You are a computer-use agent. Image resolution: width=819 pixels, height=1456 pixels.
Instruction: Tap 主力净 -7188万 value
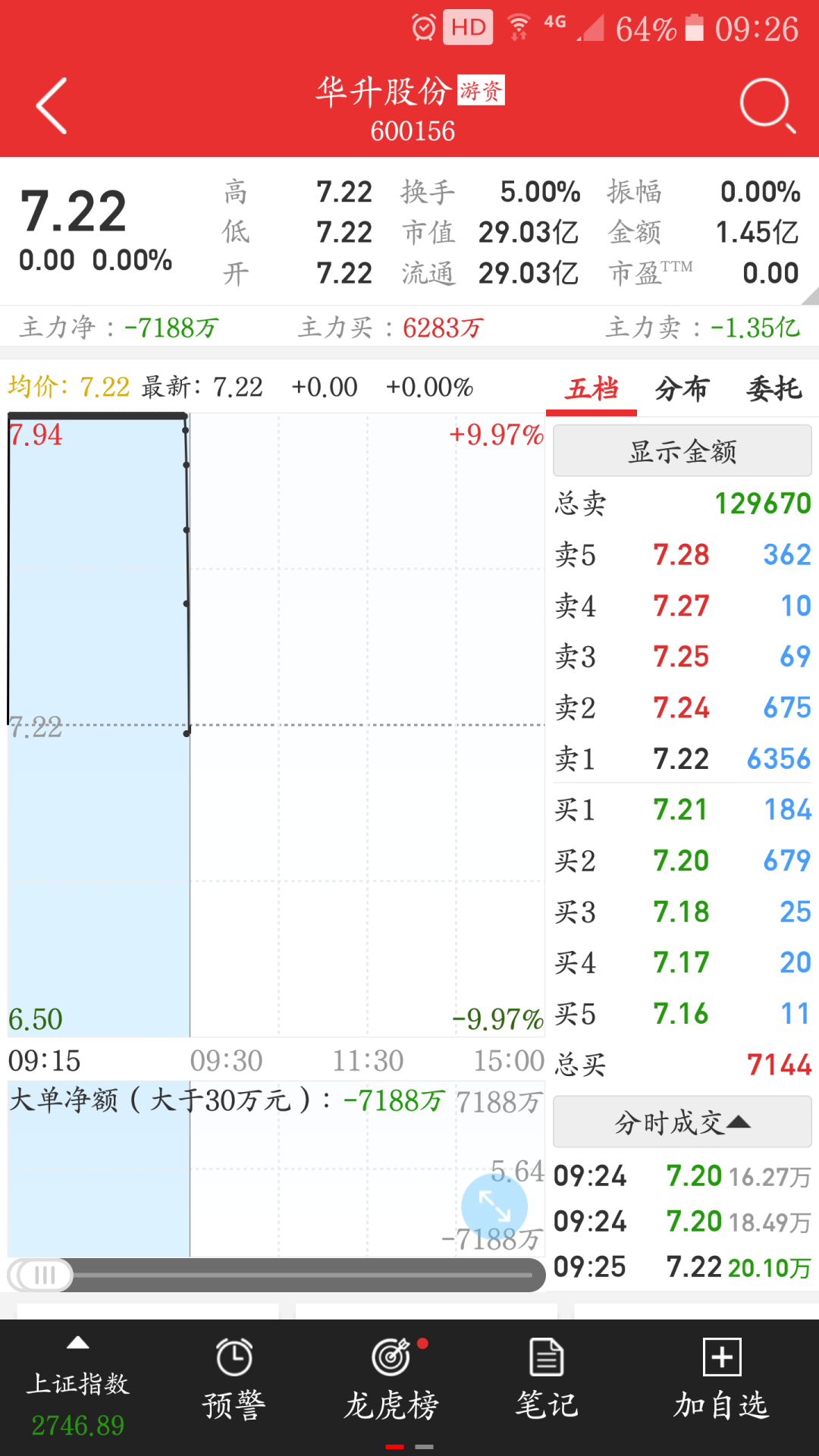pyautogui.click(x=171, y=328)
